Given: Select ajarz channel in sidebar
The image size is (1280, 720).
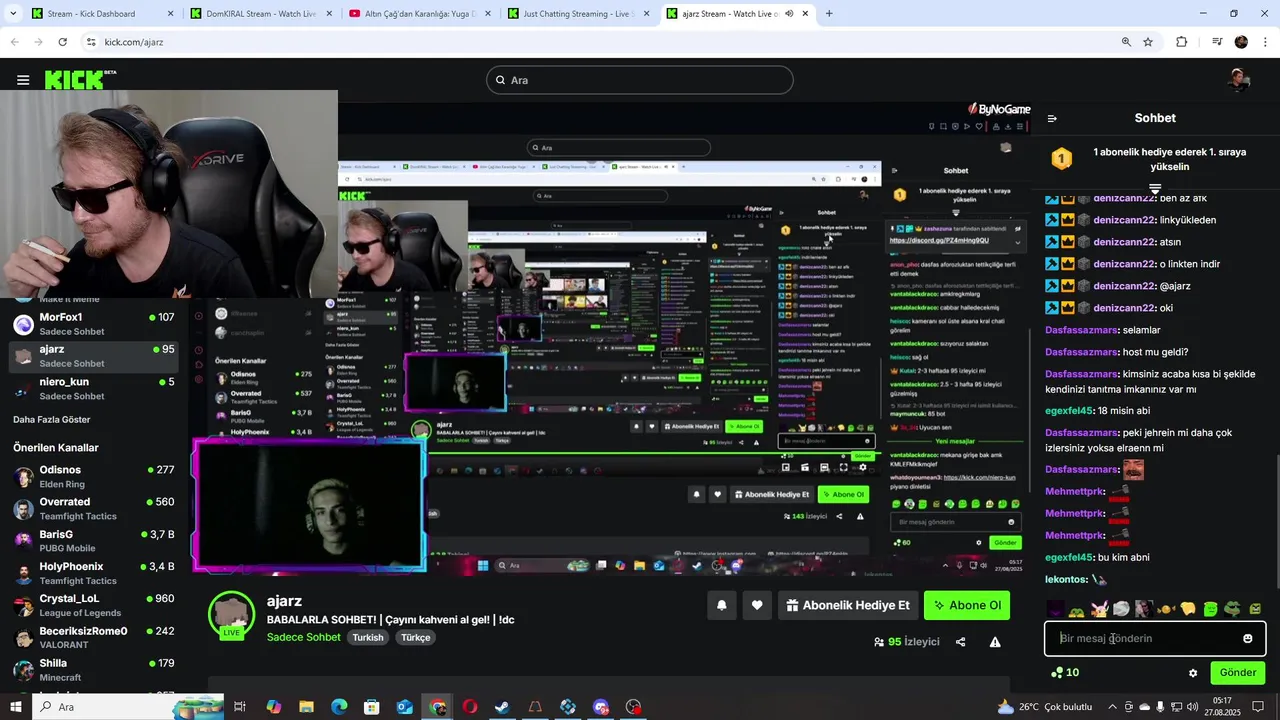Looking at the screenshot, I should pyautogui.click(x=95, y=356).
